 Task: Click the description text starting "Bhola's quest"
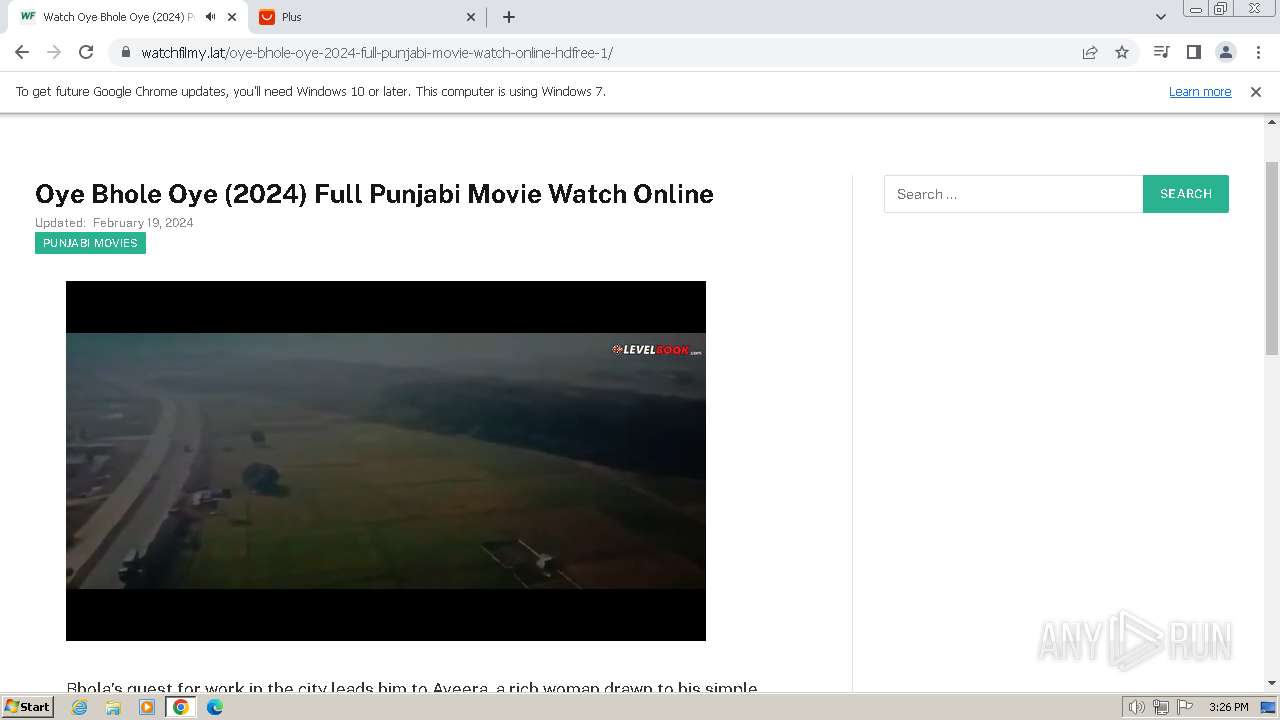(412, 686)
